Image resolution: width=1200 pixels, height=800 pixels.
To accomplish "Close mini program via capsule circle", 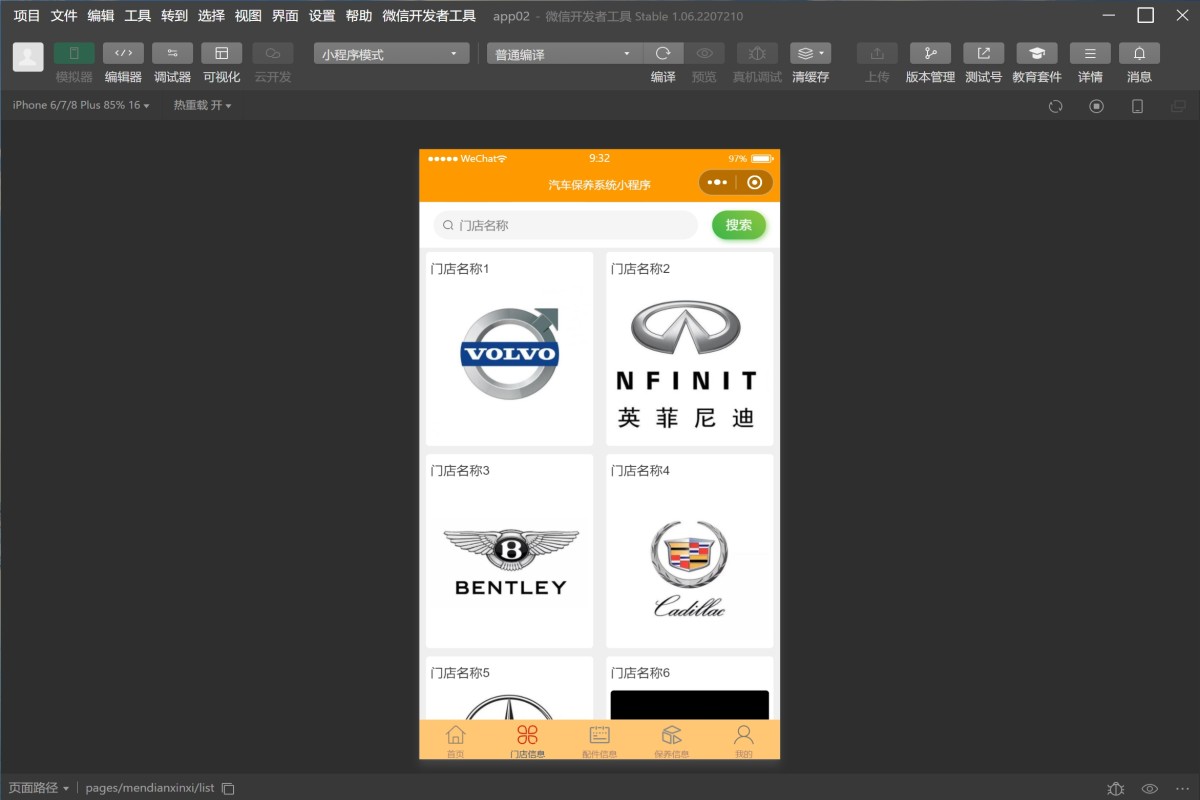I will (x=755, y=183).
